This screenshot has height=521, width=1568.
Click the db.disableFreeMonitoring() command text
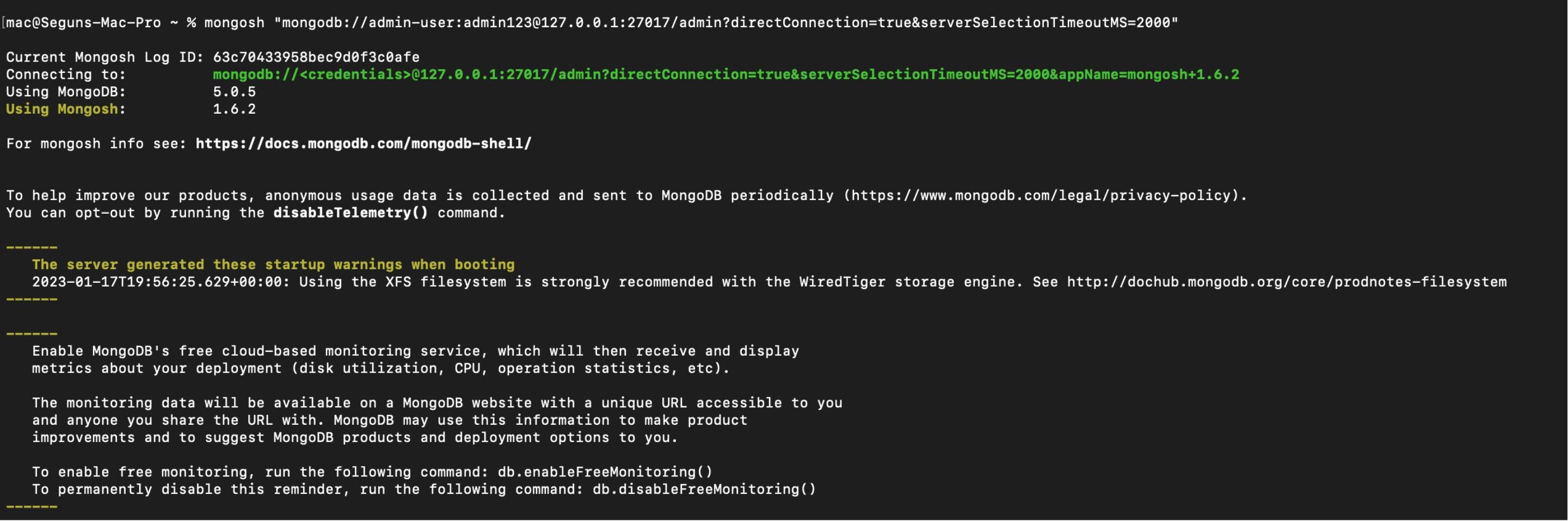click(704, 489)
